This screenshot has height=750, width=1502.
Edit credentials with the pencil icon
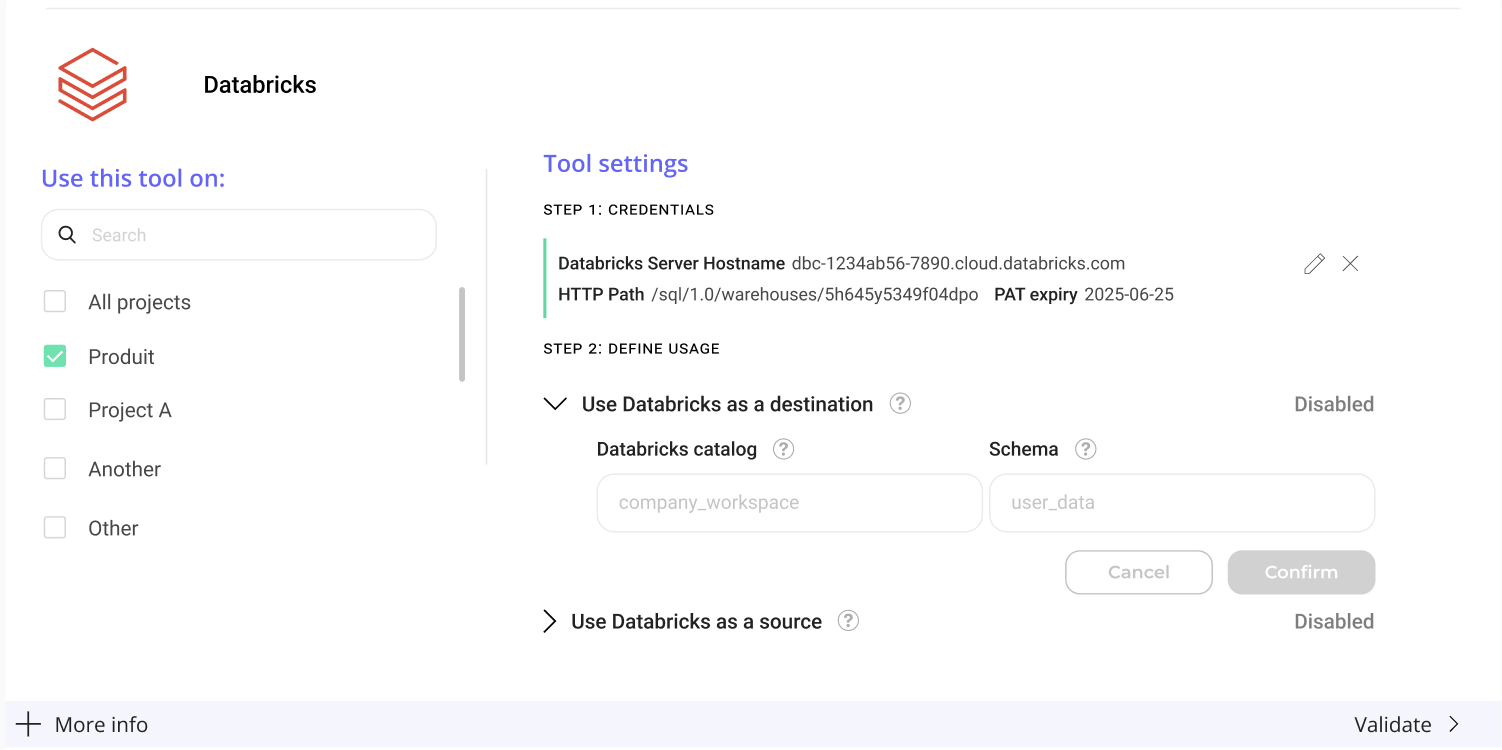1314,264
